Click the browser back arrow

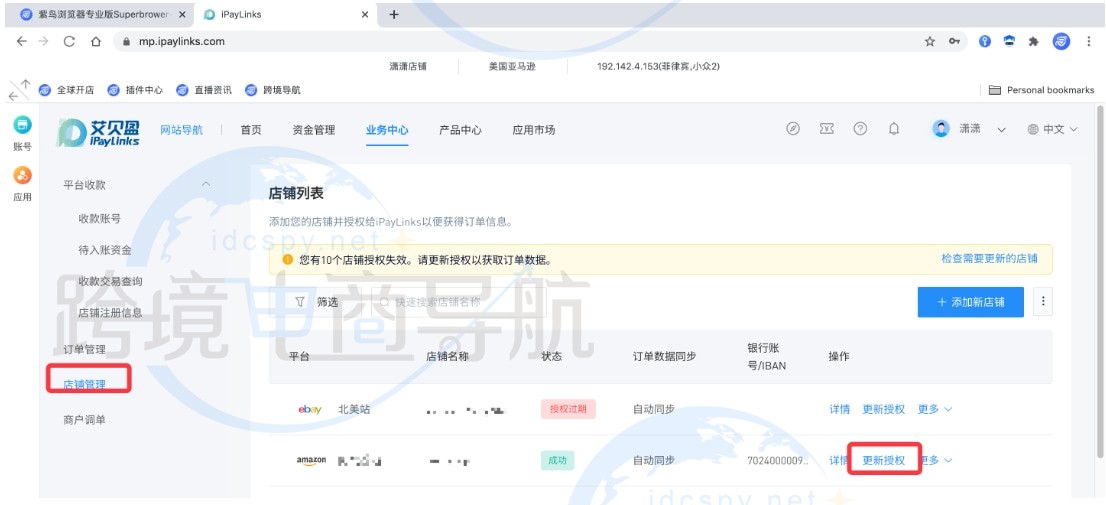click(21, 42)
